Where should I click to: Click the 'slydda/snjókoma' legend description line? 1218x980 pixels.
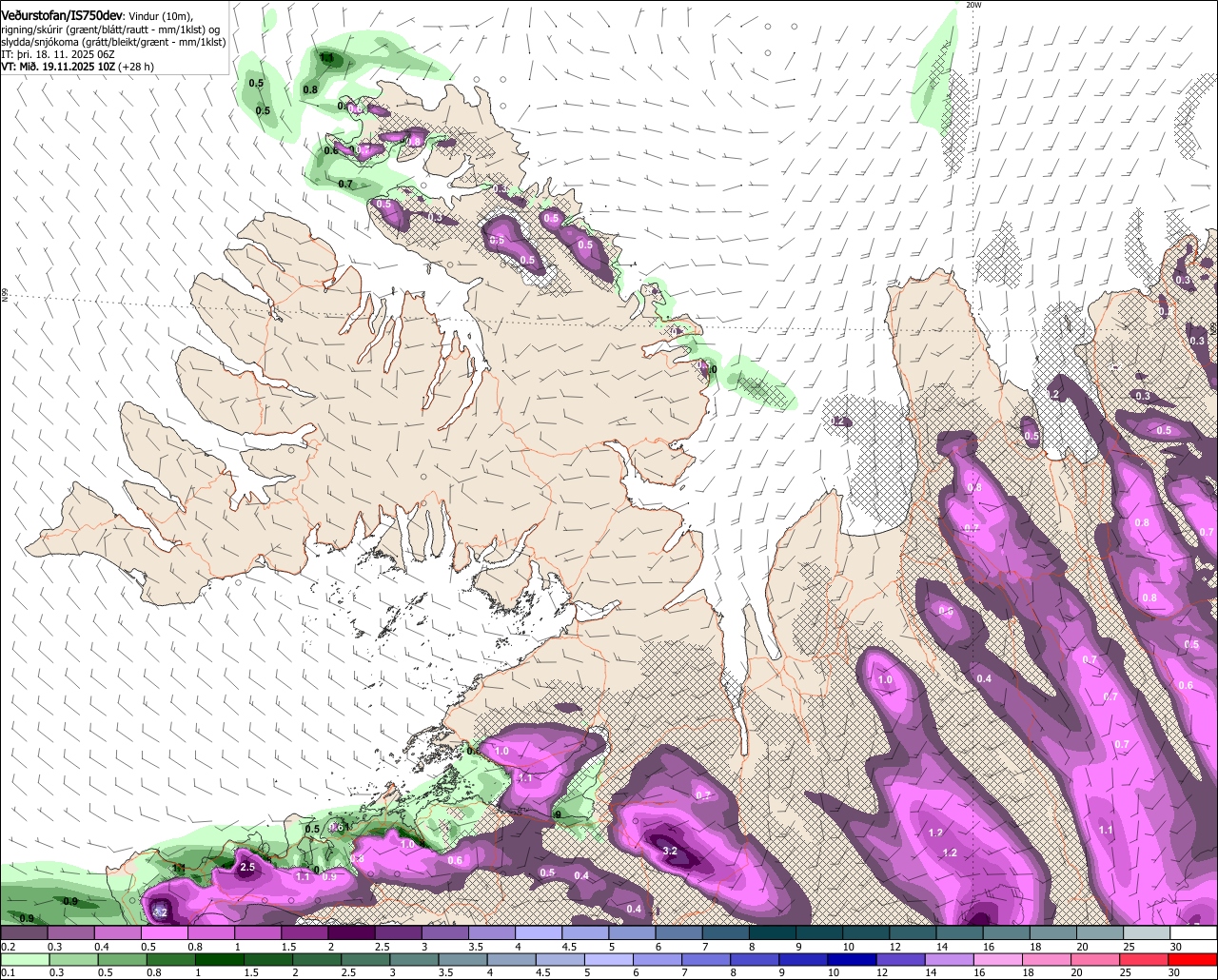112,42
